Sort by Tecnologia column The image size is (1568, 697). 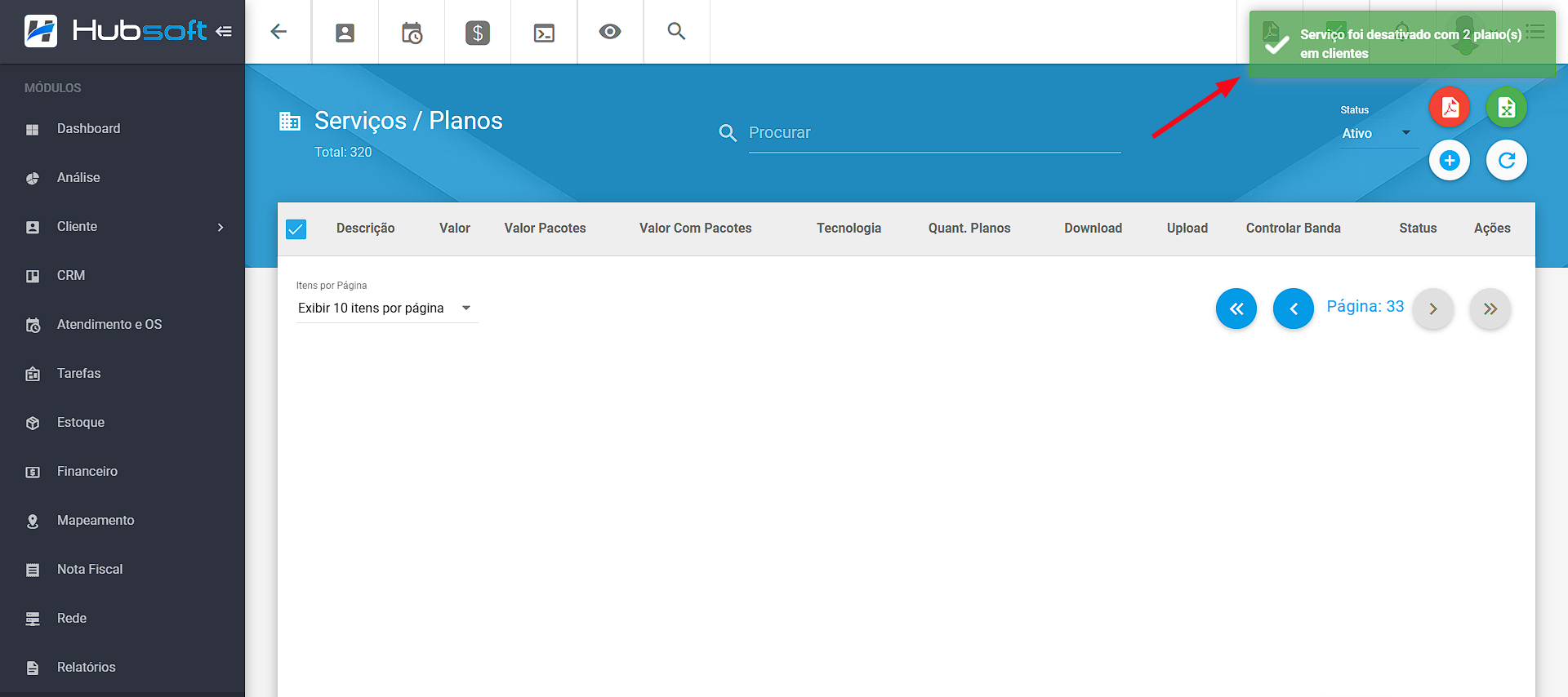pyautogui.click(x=849, y=229)
